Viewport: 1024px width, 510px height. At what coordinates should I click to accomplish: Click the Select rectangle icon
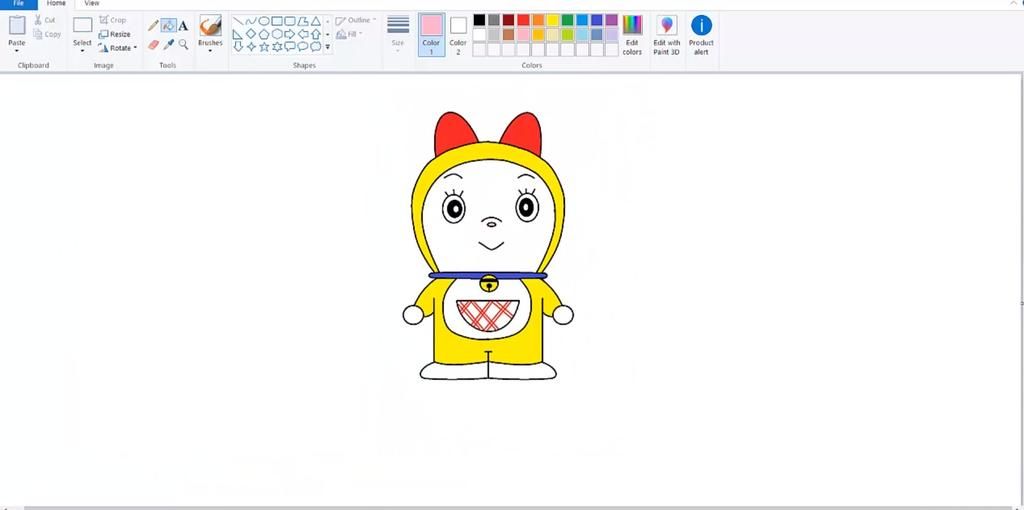tap(82, 25)
